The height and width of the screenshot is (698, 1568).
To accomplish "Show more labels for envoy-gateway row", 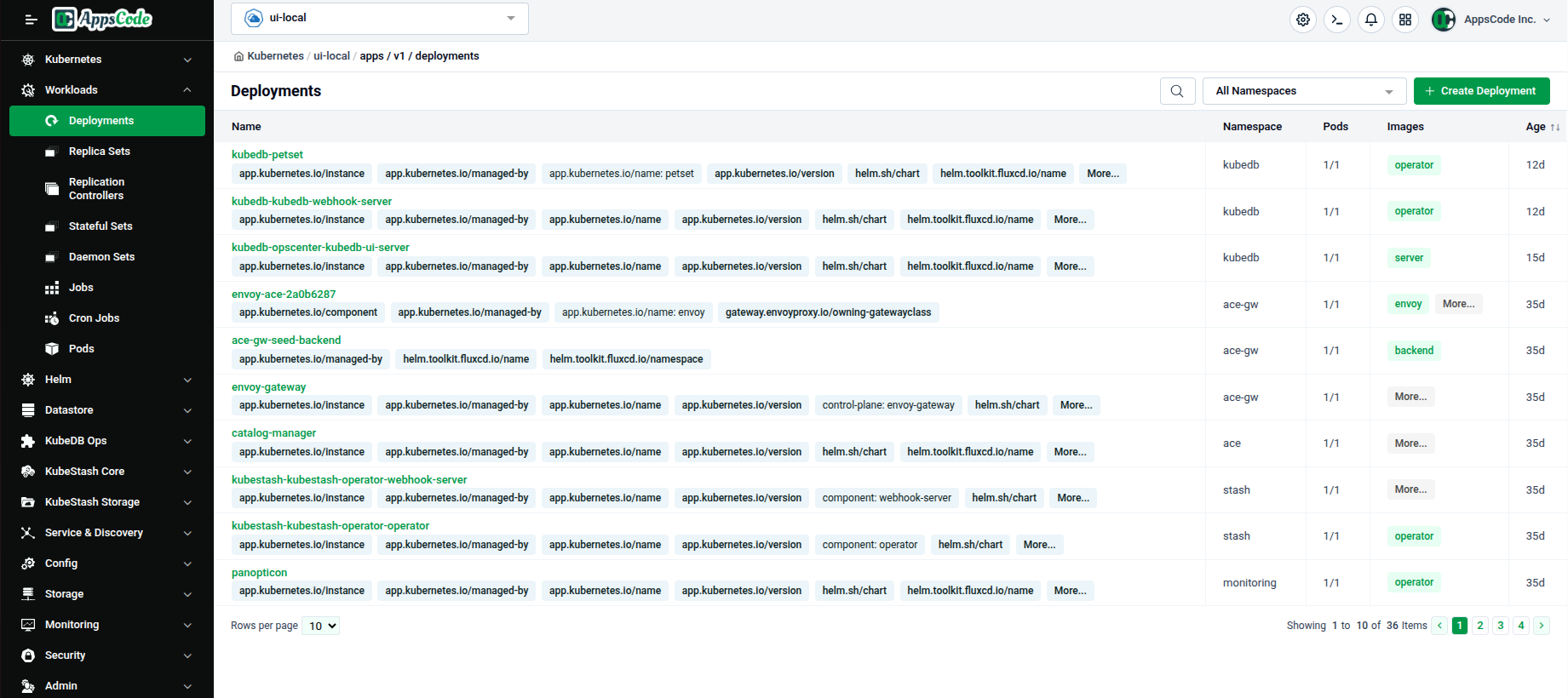I will (1076, 405).
